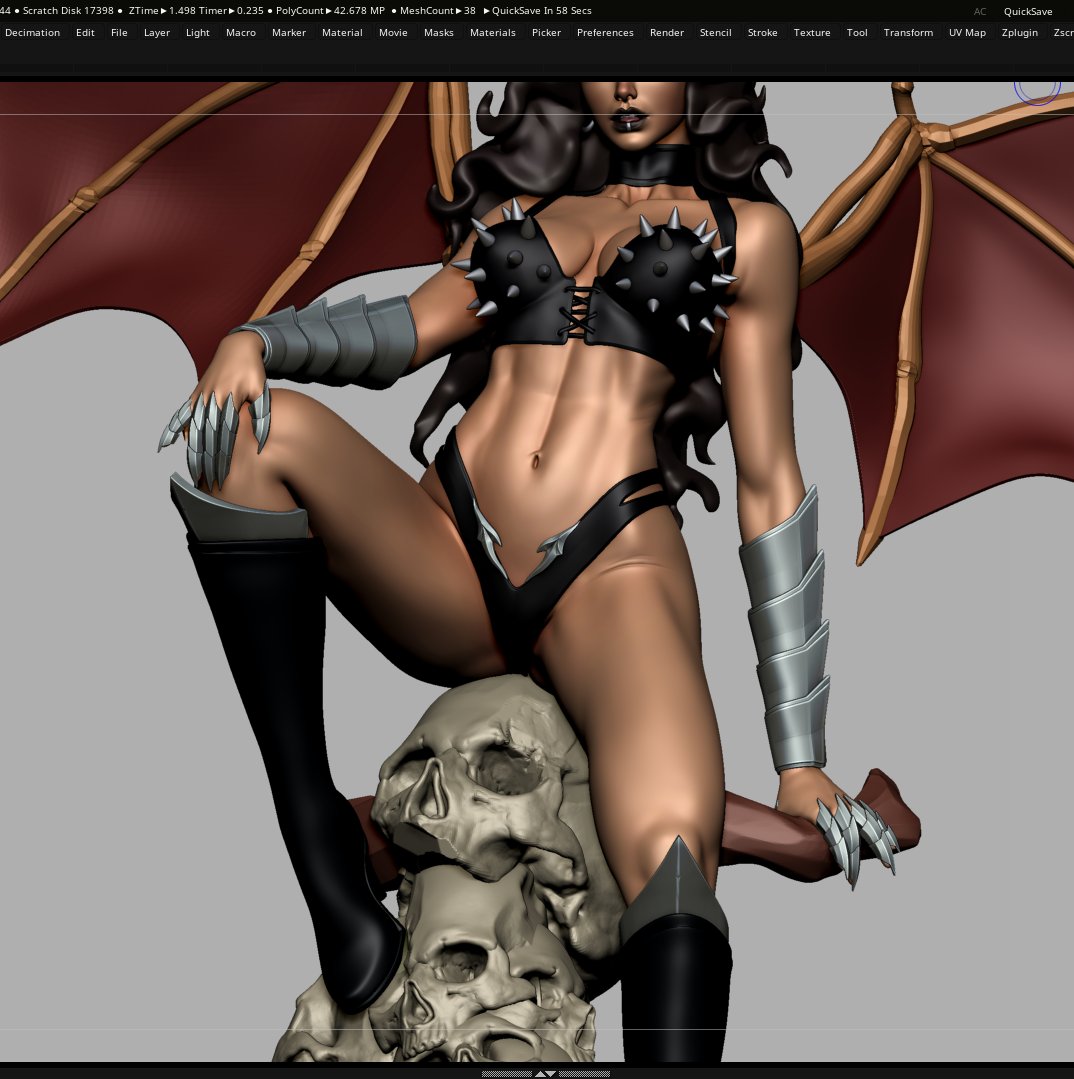
Task: Open the Stencil menu
Action: pyautogui.click(x=716, y=32)
